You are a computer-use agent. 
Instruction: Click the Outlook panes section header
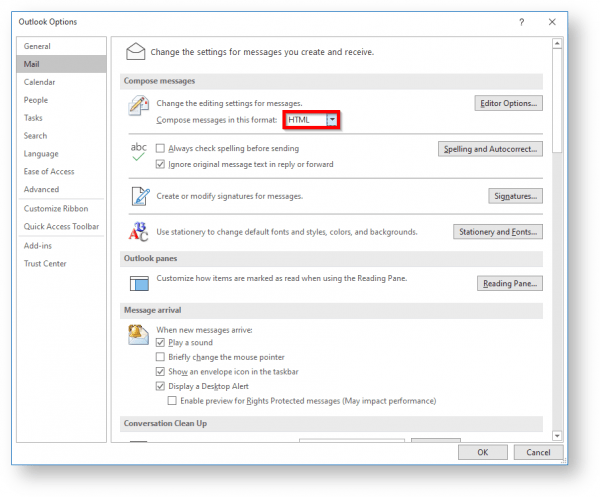[331, 259]
